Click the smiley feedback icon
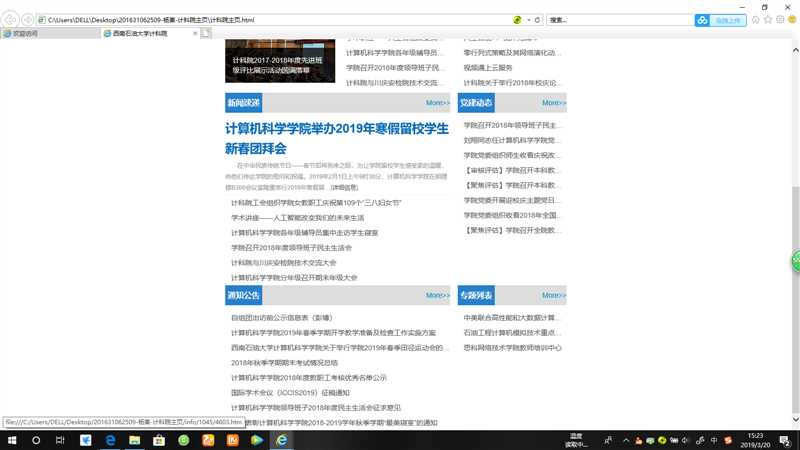The image size is (800, 450). pos(792,20)
